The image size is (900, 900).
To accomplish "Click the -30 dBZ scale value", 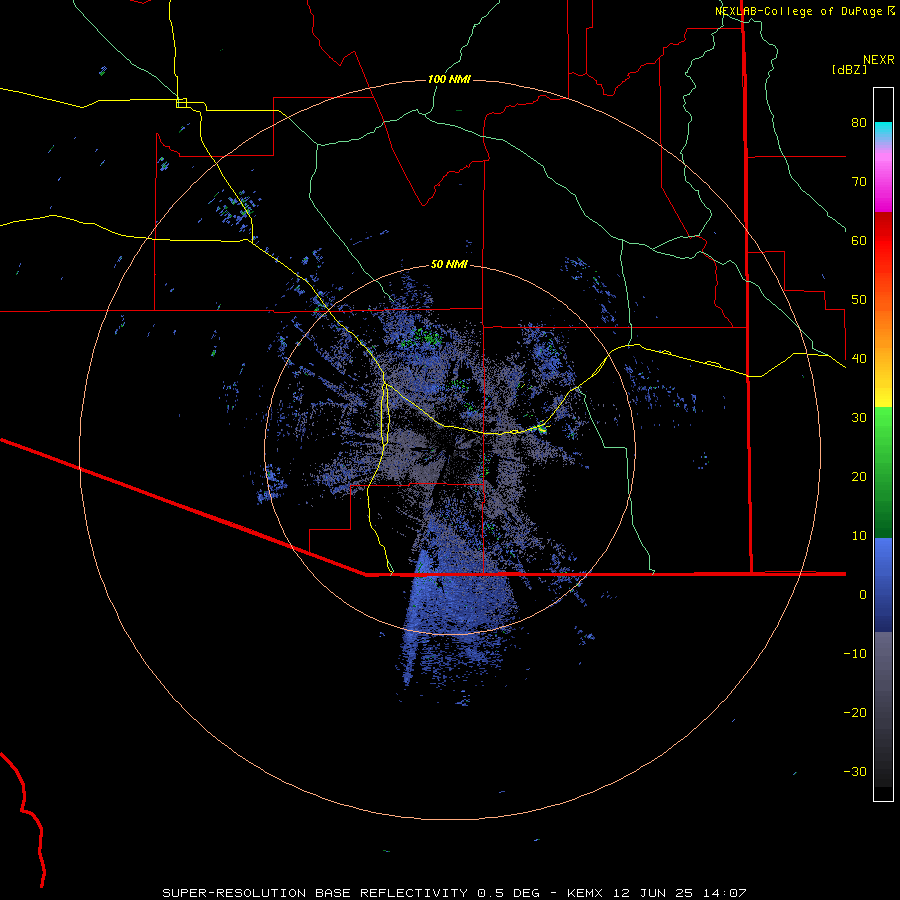I will click(x=855, y=772).
